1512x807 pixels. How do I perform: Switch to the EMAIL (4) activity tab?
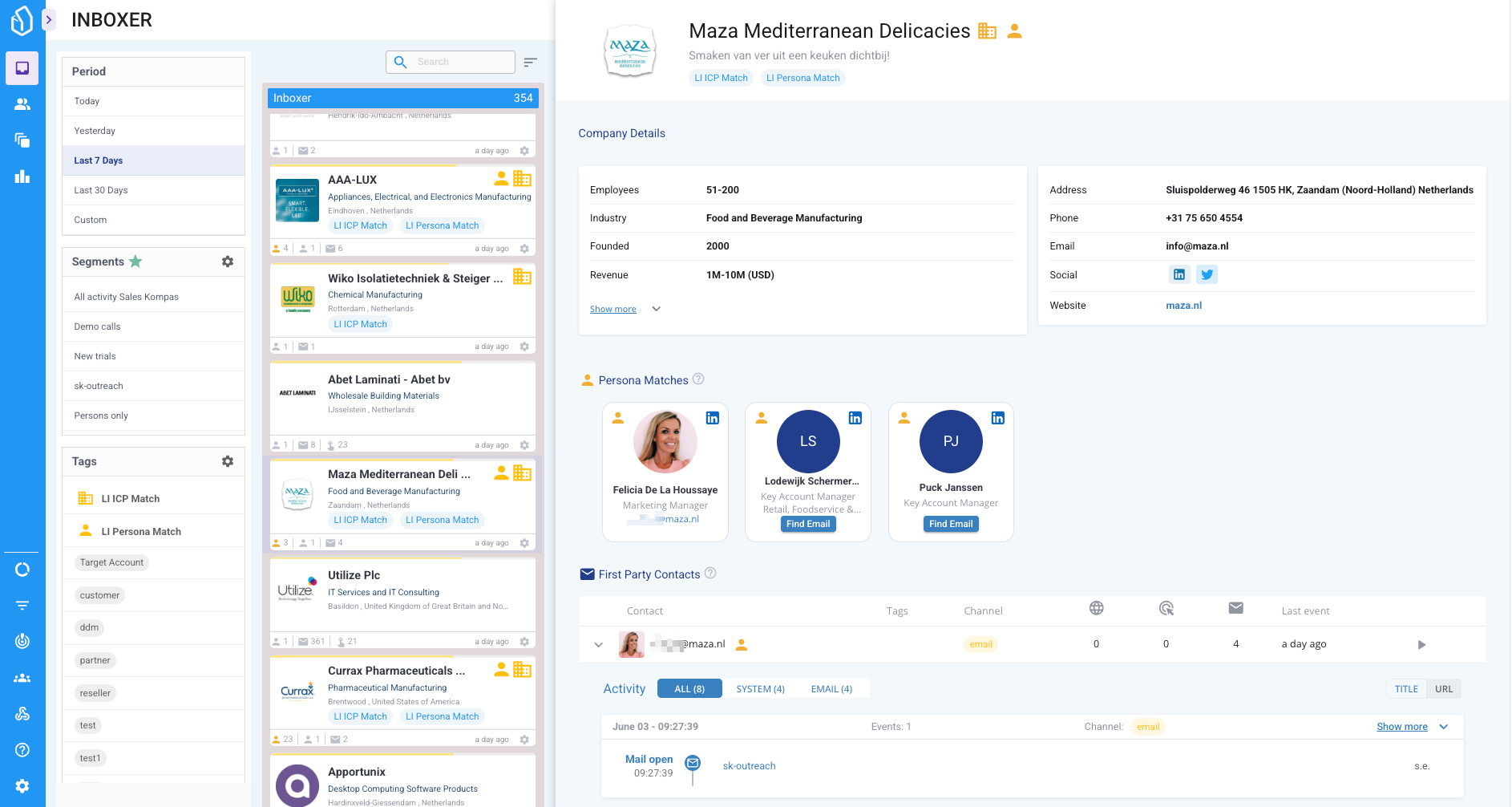point(831,689)
